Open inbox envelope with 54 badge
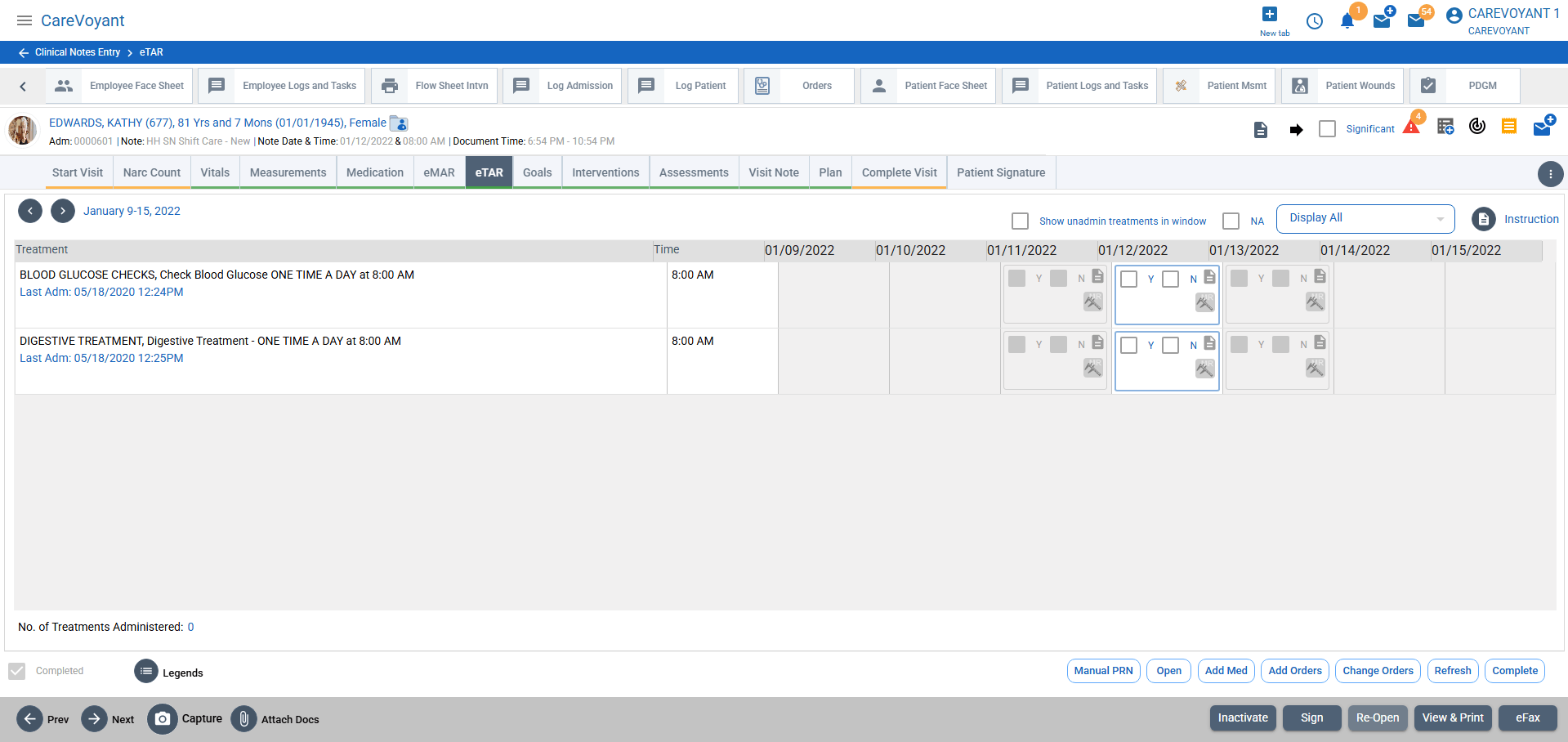The height and width of the screenshot is (742, 1568). coord(1417,20)
